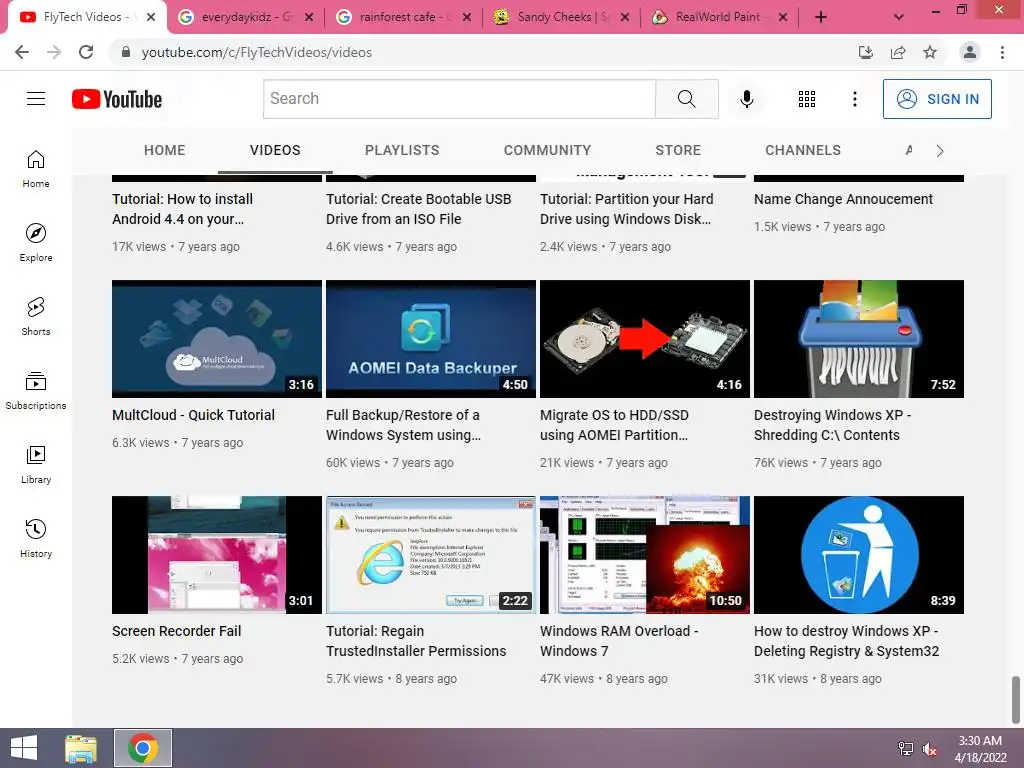
Task: Open Create Bootable USB Drive tutorial link
Action: click(419, 209)
